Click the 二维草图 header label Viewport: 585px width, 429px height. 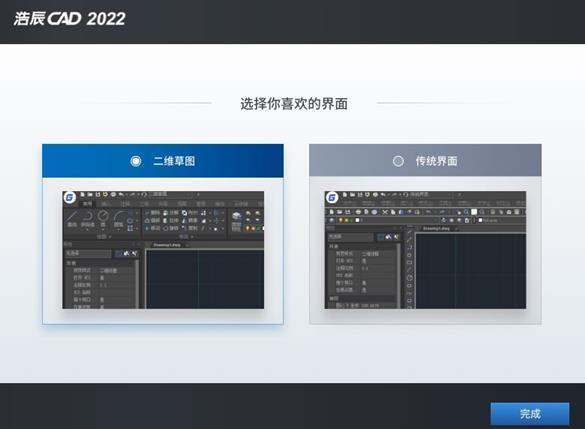pyautogui.click(x=174, y=161)
